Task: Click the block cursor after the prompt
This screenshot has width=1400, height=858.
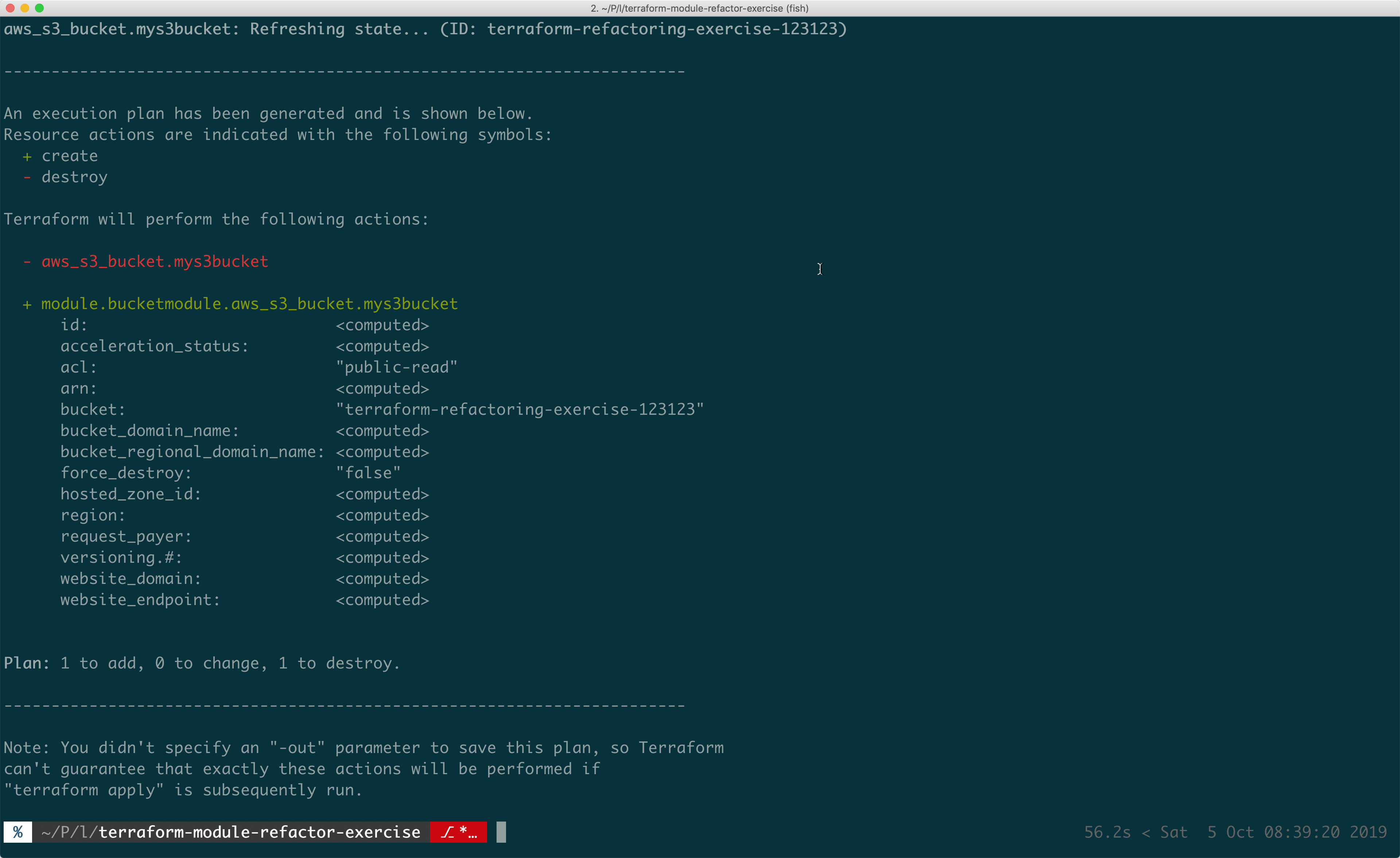Action: [x=501, y=831]
